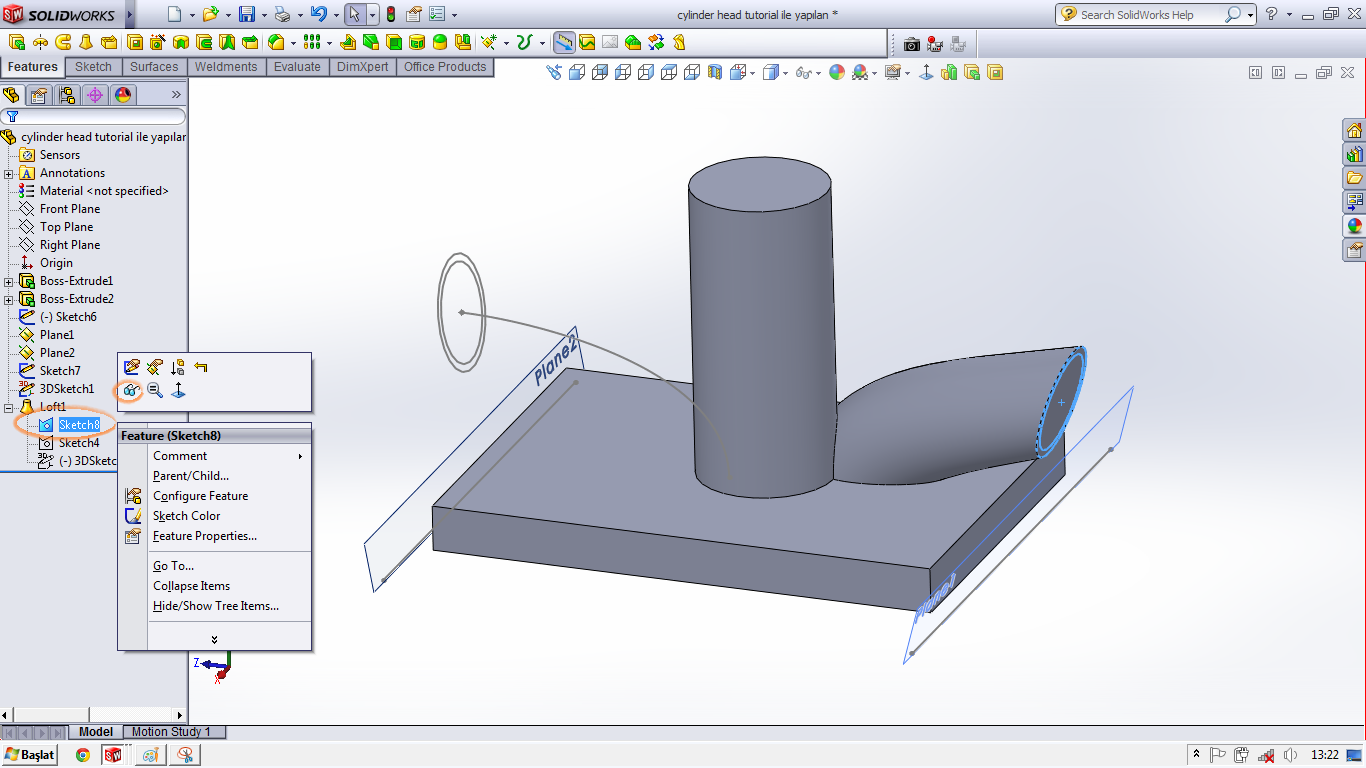Click the Başlat start button
The image size is (1366, 768).
pos(30,755)
